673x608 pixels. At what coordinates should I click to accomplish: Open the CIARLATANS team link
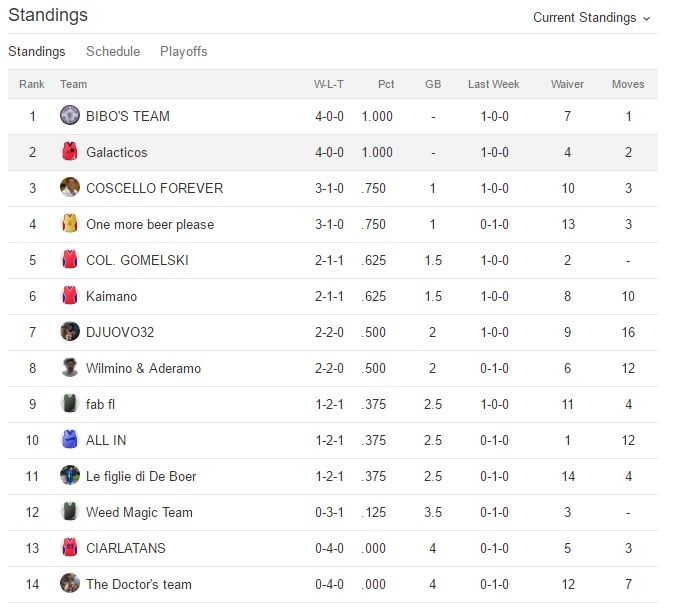point(126,548)
